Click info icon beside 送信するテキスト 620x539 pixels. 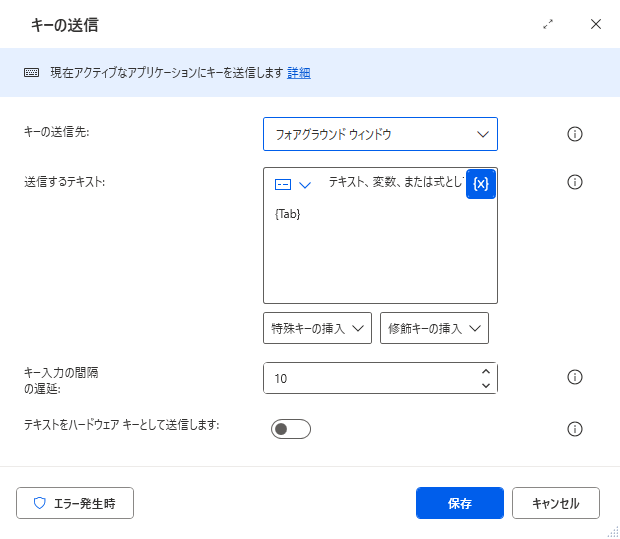[x=575, y=182]
